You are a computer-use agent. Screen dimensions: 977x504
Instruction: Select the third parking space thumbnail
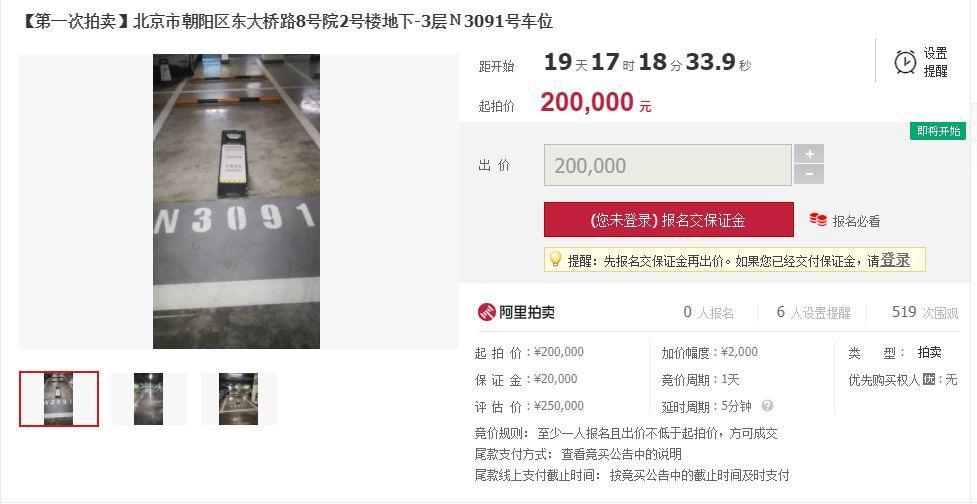(x=239, y=399)
